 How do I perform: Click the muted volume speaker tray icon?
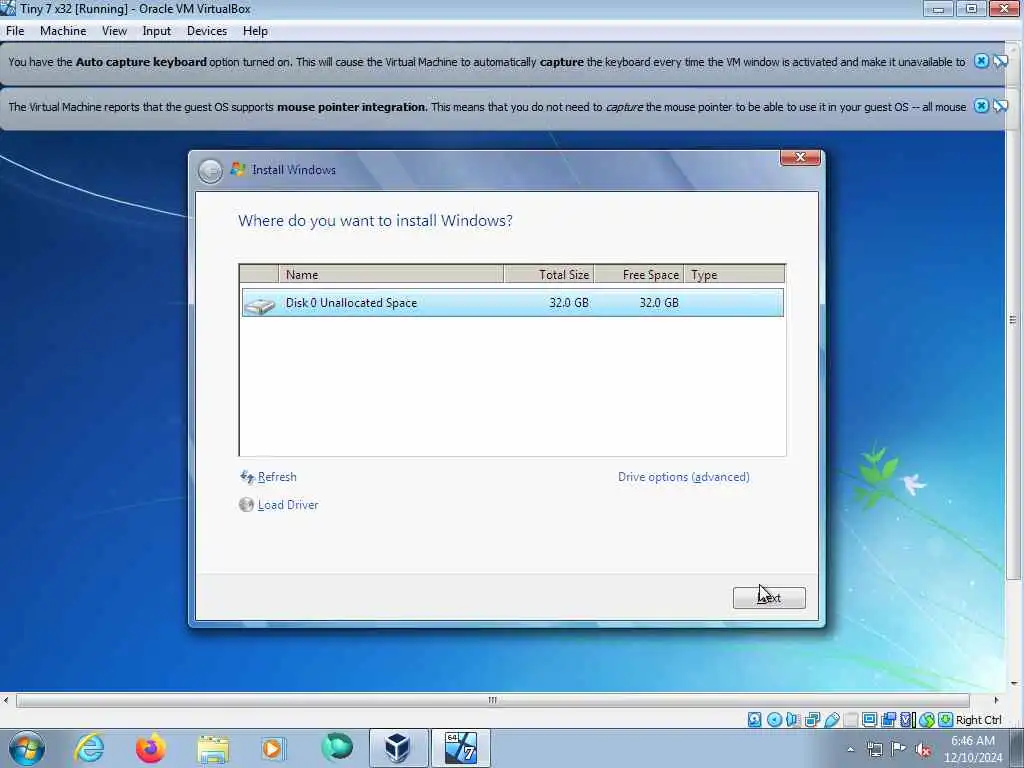coord(923,750)
